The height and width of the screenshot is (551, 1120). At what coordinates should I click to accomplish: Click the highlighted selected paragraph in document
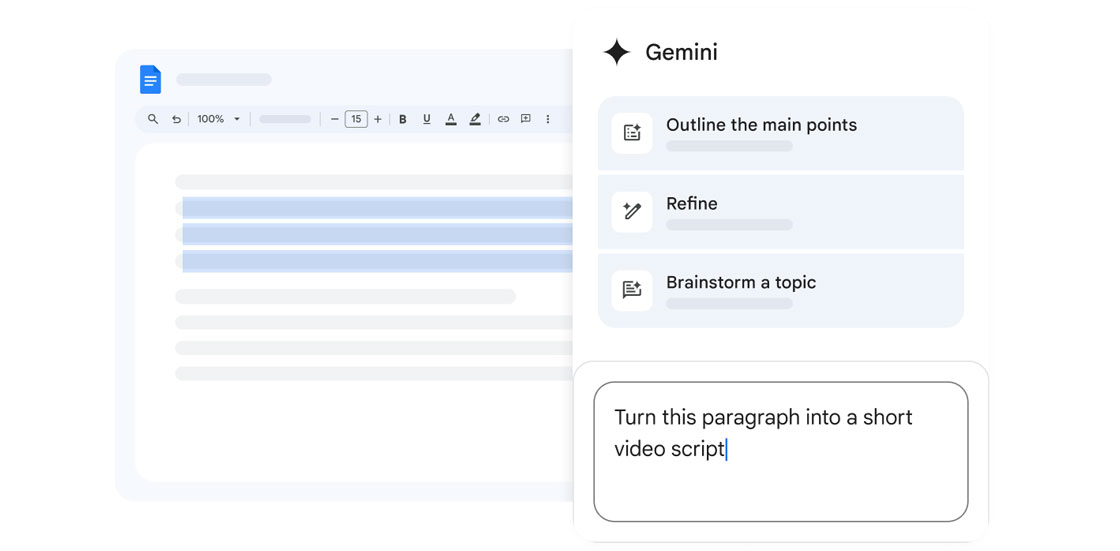[x=377, y=234]
